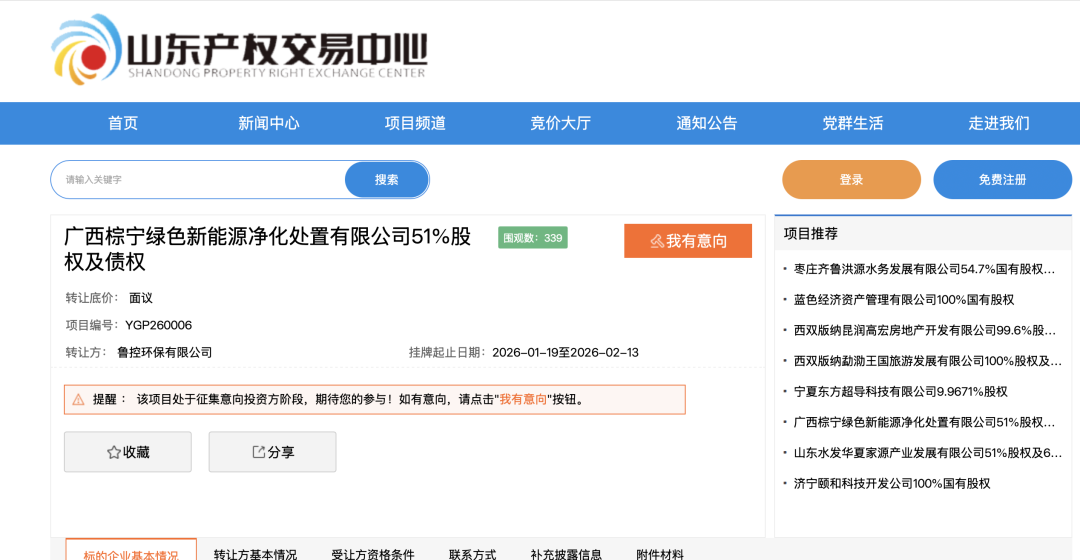Open 走进我们 navigation item
The height and width of the screenshot is (560, 1080).
[999, 123]
